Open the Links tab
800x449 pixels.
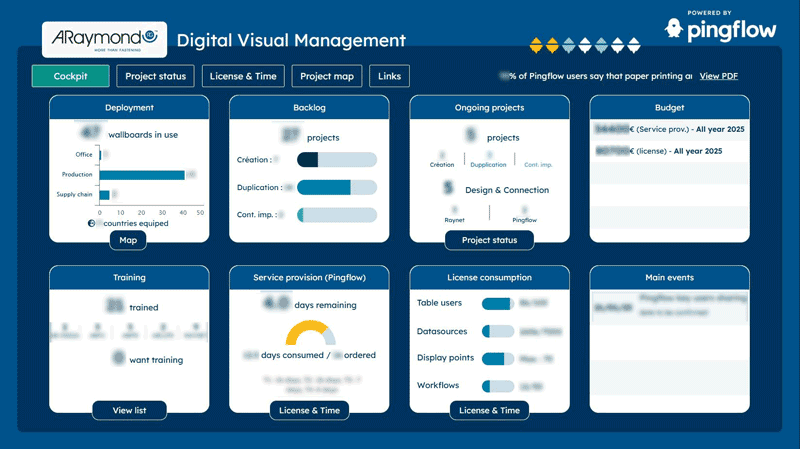point(389,76)
